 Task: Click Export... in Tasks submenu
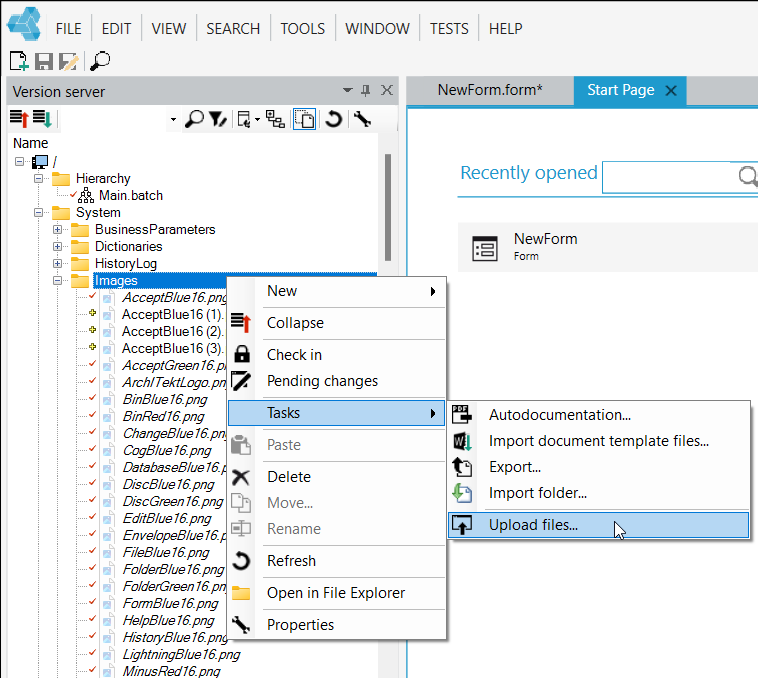click(599, 467)
